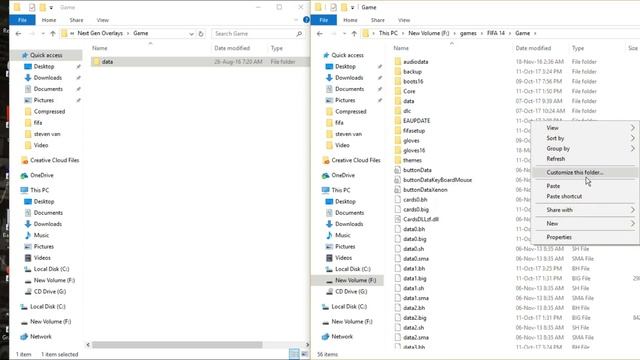
Task: Switch to large icons view in left window
Action: 304,354
